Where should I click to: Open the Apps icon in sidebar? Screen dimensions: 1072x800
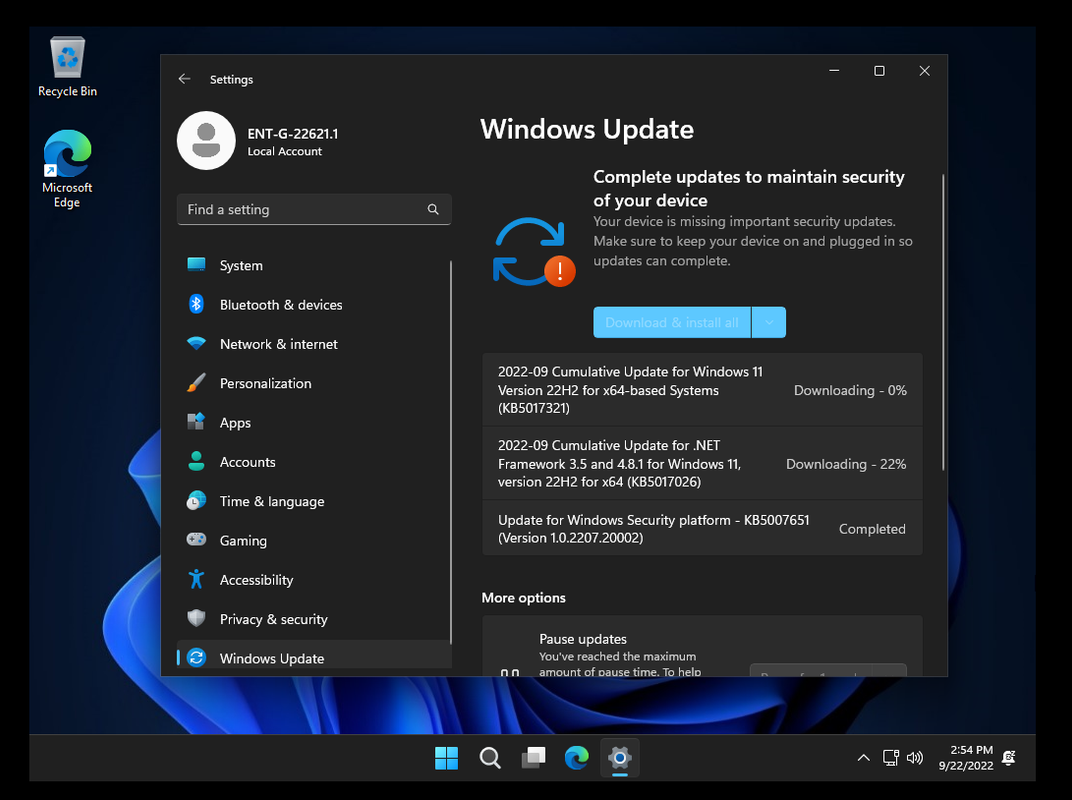[x=196, y=422]
